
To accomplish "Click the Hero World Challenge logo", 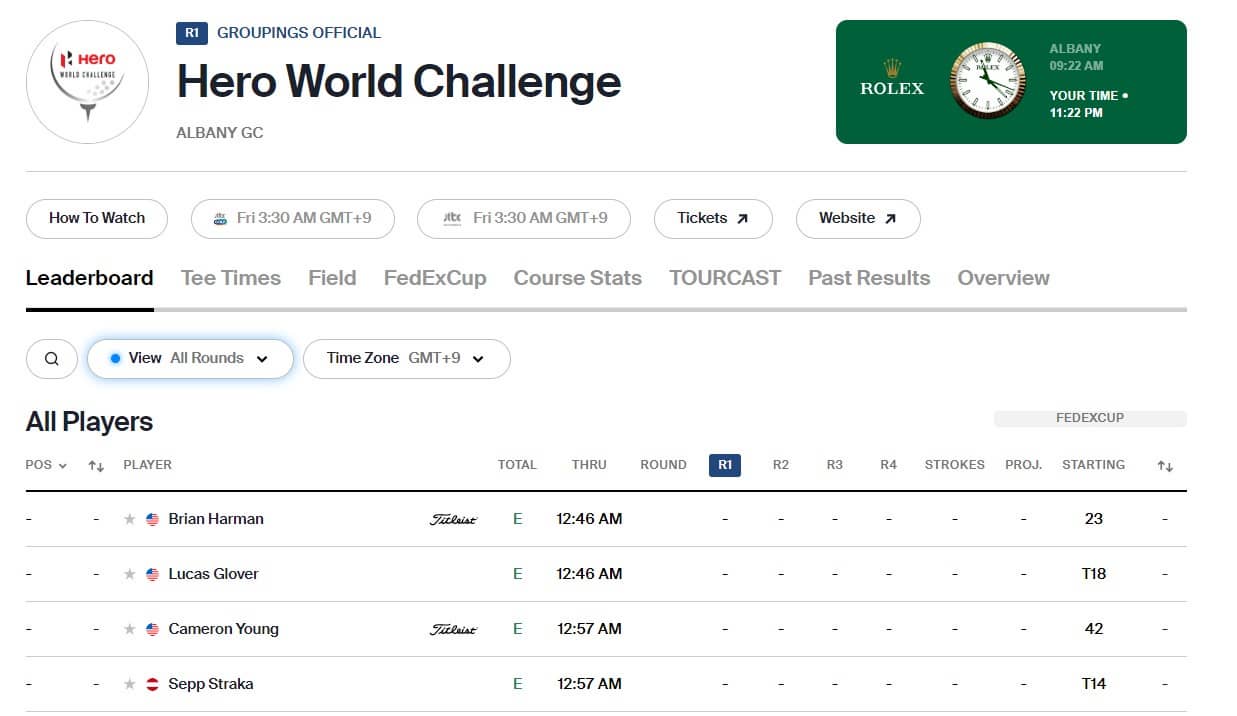I will coord(88,82).
